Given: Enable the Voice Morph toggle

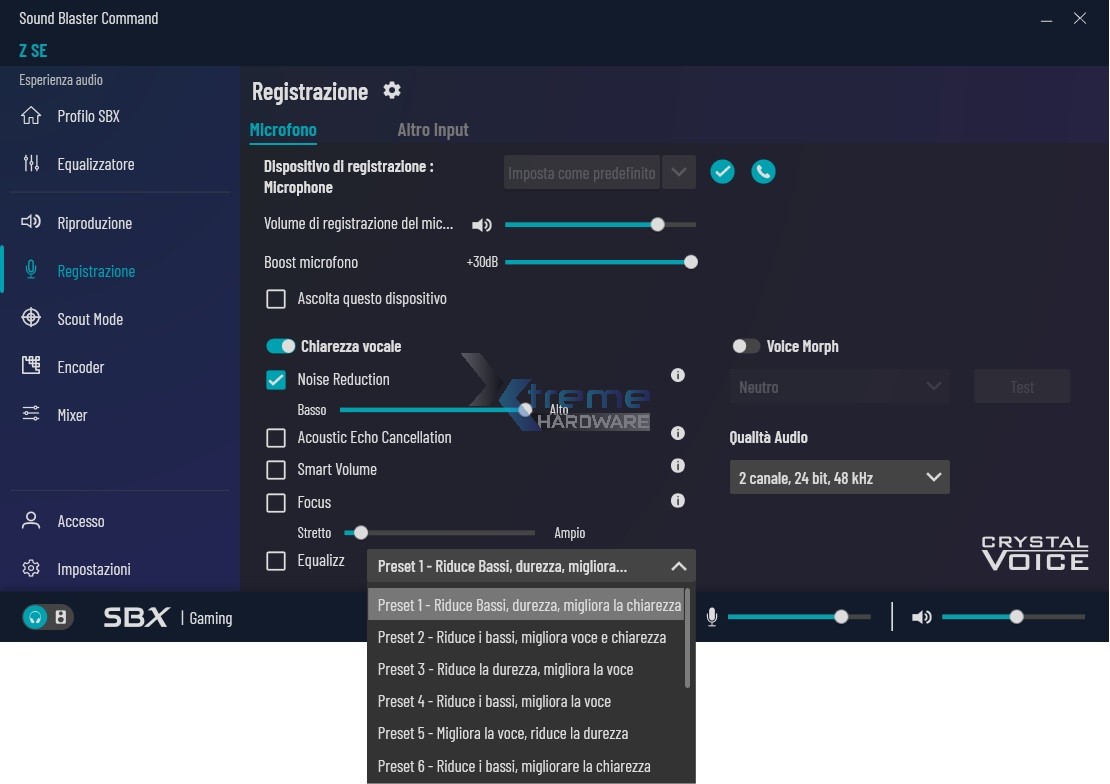Looking at the screenshot, I should [746, 346].
